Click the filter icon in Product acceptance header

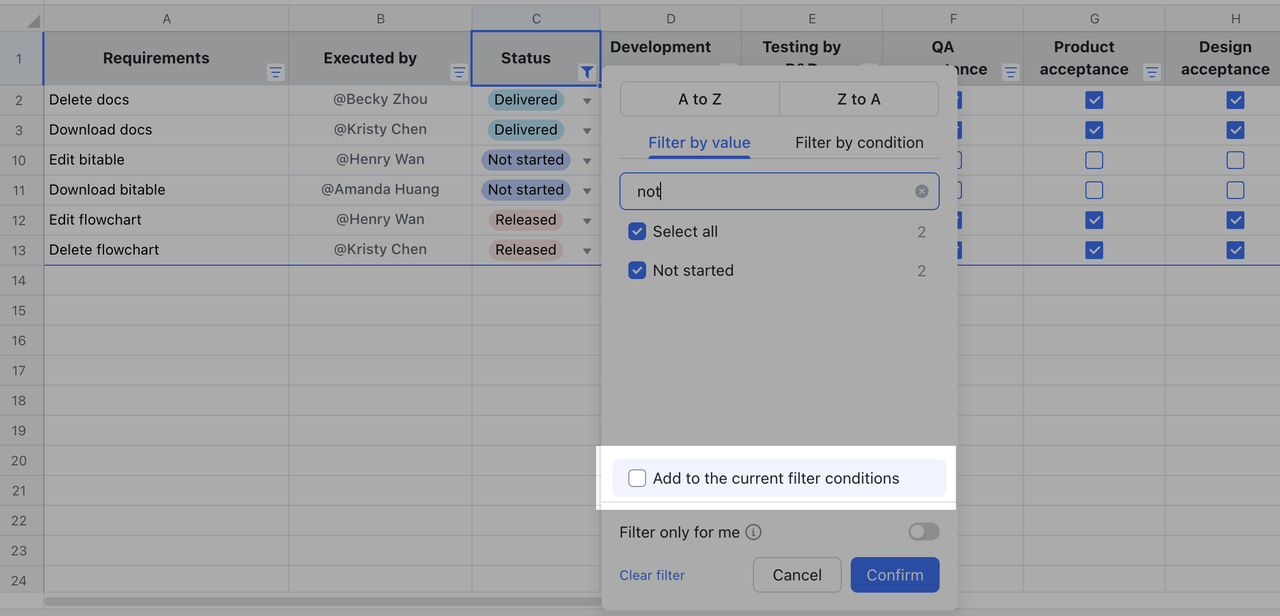(x=1152, y=72)
